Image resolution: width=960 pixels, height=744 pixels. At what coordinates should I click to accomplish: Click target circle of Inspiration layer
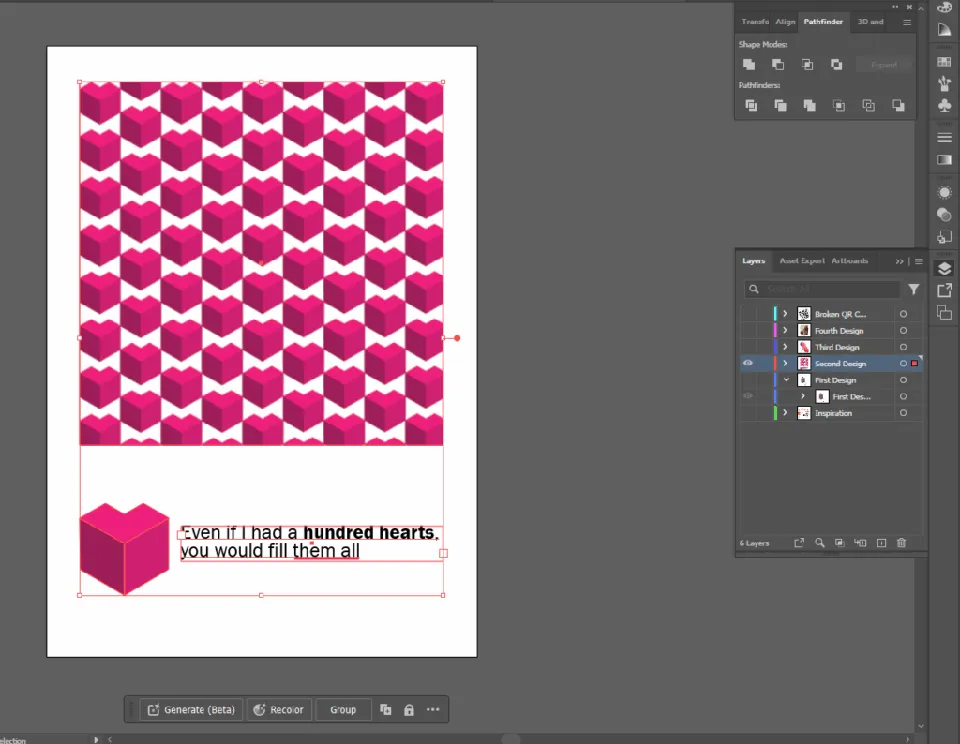[903, 413]
